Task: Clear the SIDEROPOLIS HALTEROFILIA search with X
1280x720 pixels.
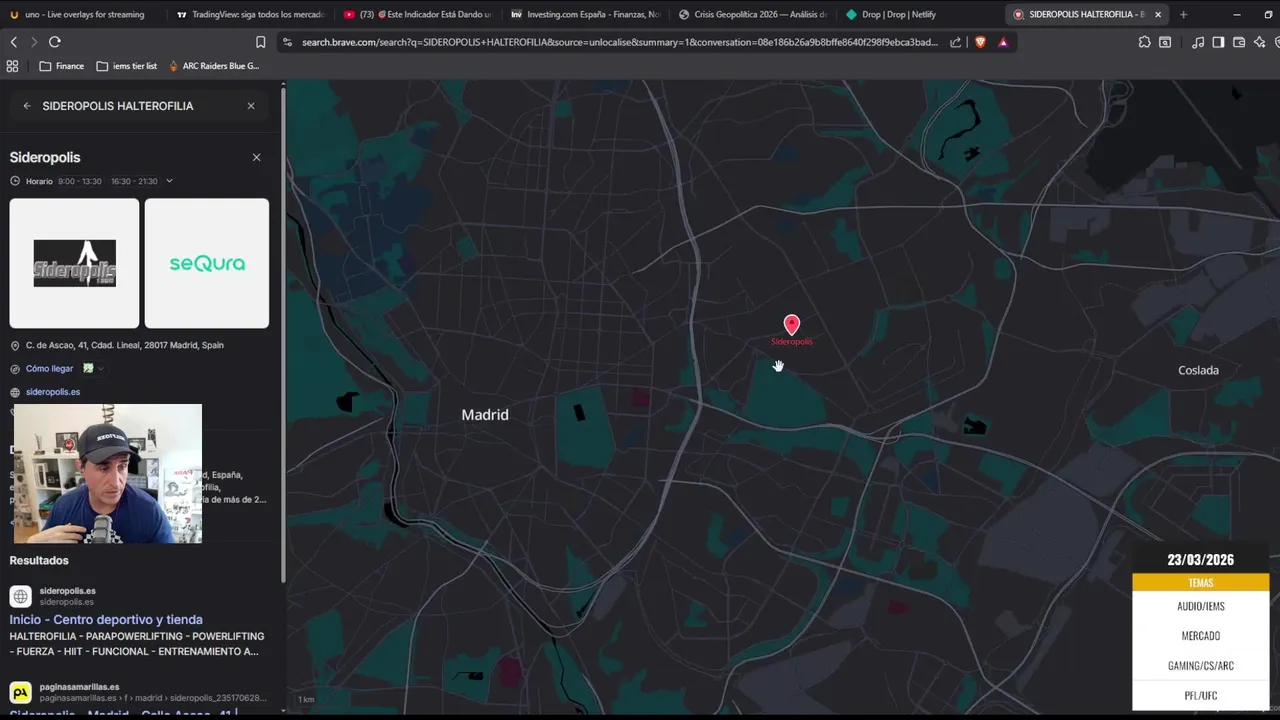Action: [251, 106]
